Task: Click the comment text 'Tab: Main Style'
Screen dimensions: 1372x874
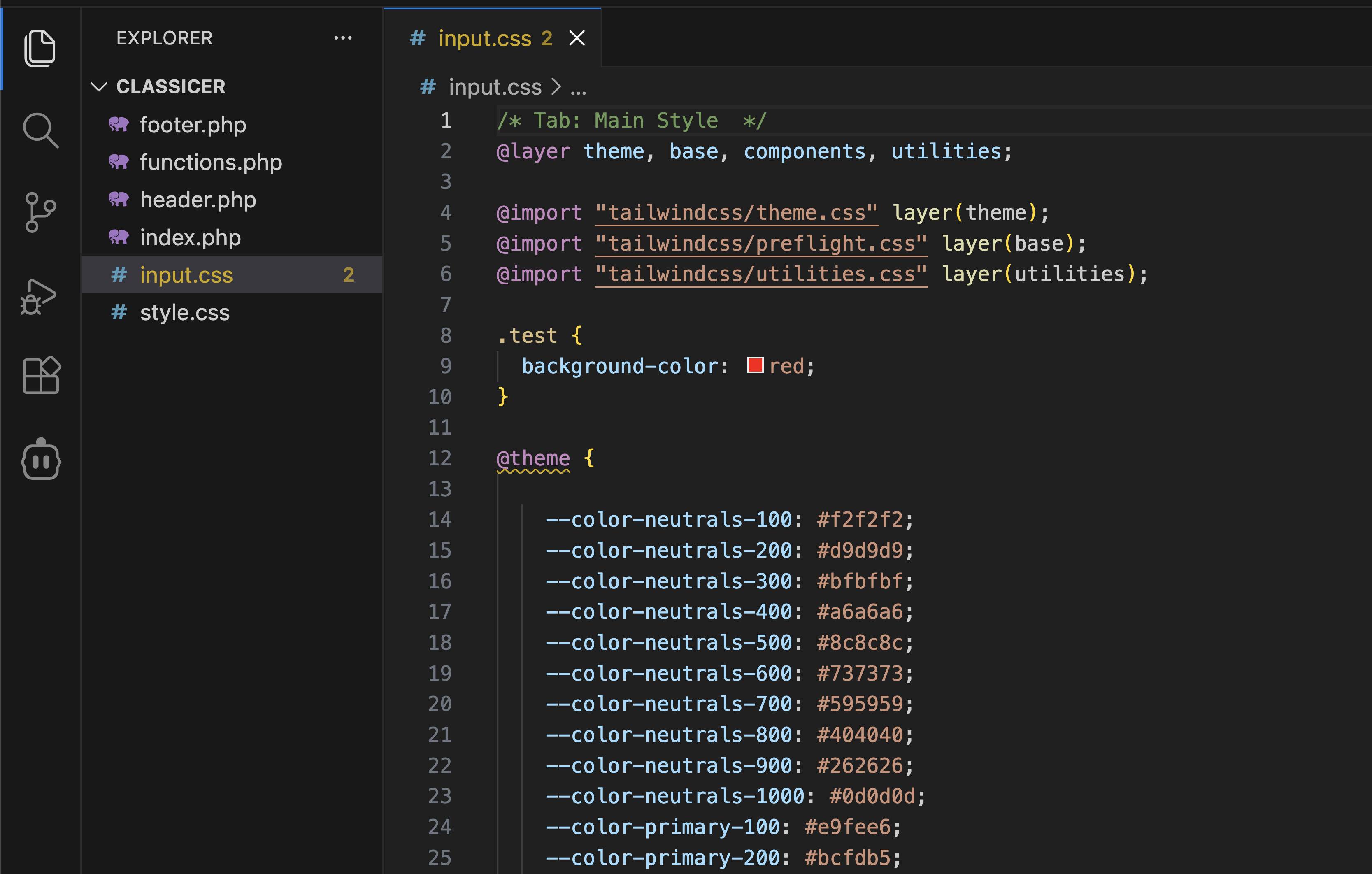Action: [626, 120]
